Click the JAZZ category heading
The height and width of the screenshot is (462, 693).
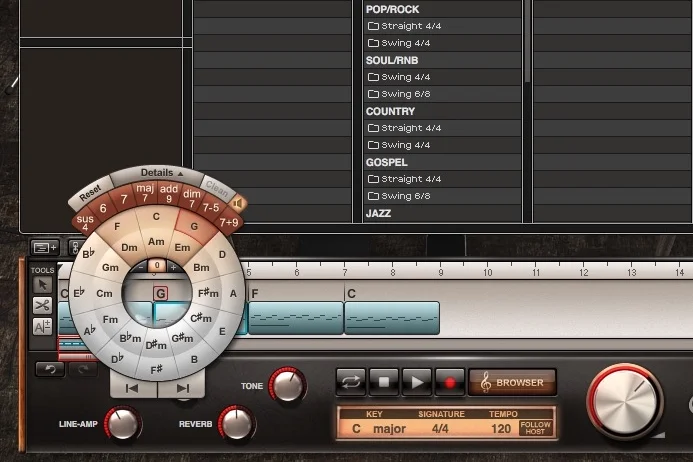[x=378, y=214]
